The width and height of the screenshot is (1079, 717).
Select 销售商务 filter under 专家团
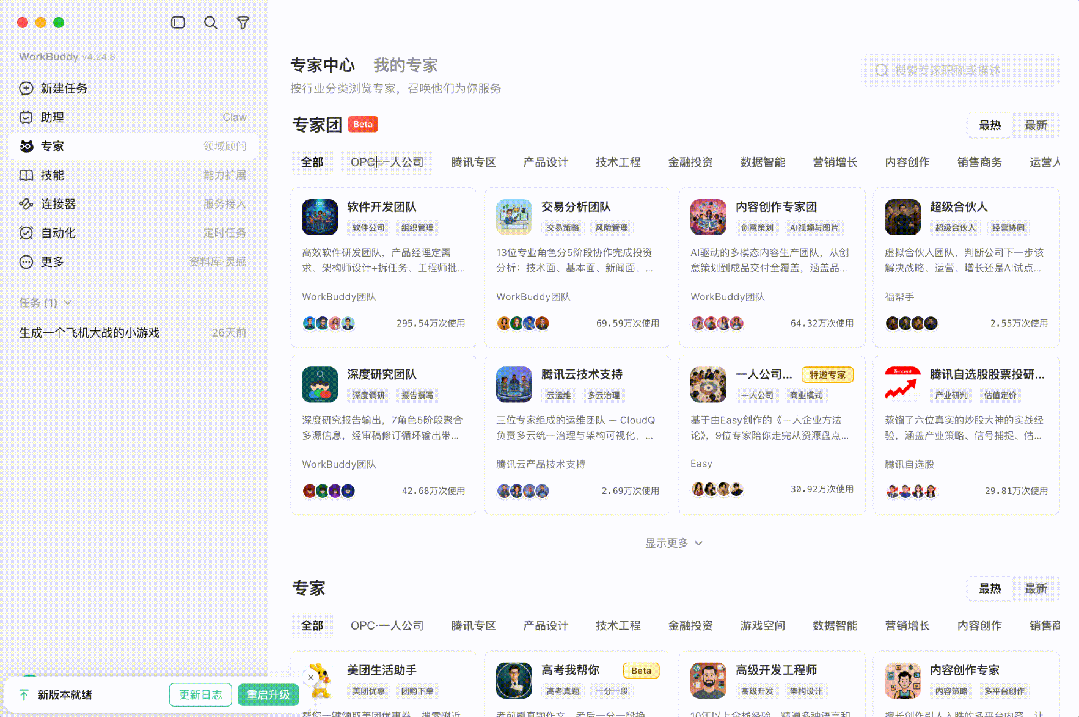pos(979,162)
